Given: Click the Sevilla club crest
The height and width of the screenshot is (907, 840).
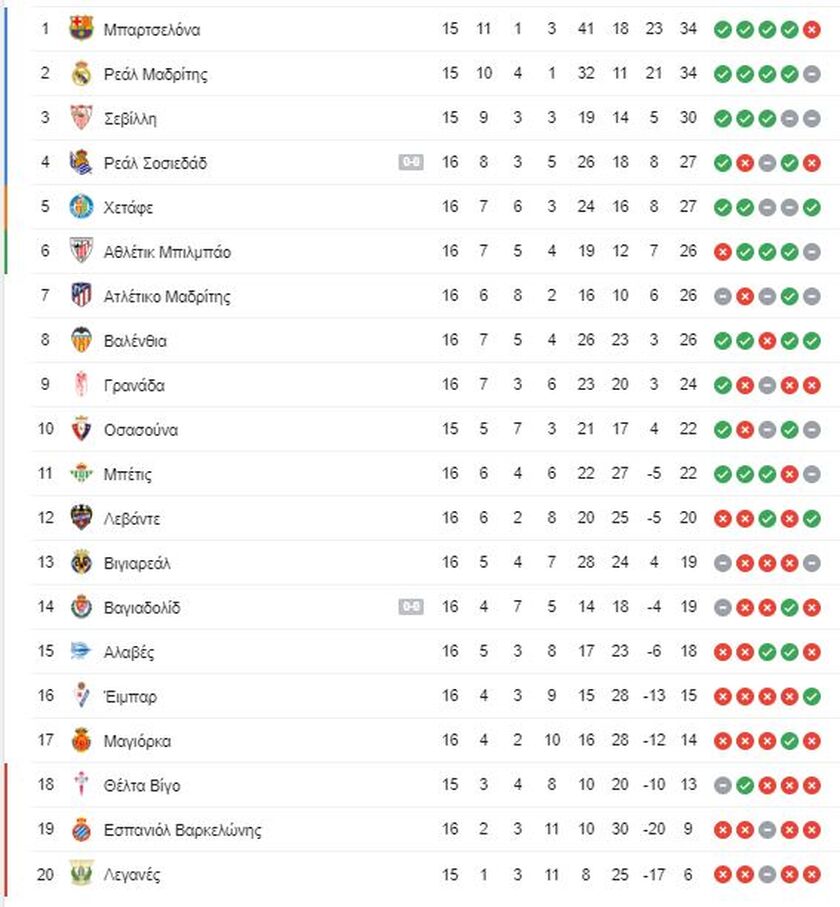Looking at the screenshot, I should [81, 117].
